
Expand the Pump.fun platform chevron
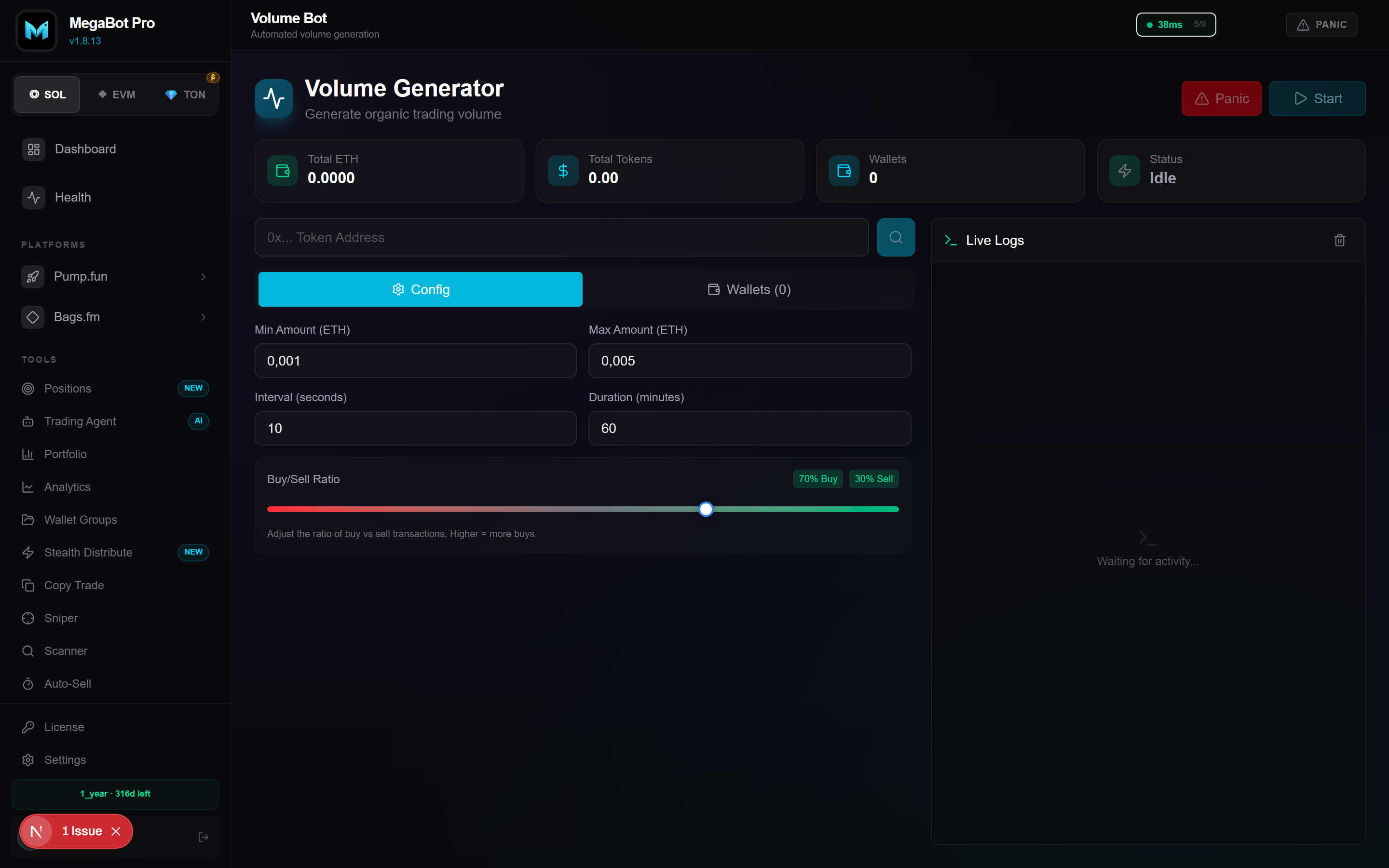[203, 277]
